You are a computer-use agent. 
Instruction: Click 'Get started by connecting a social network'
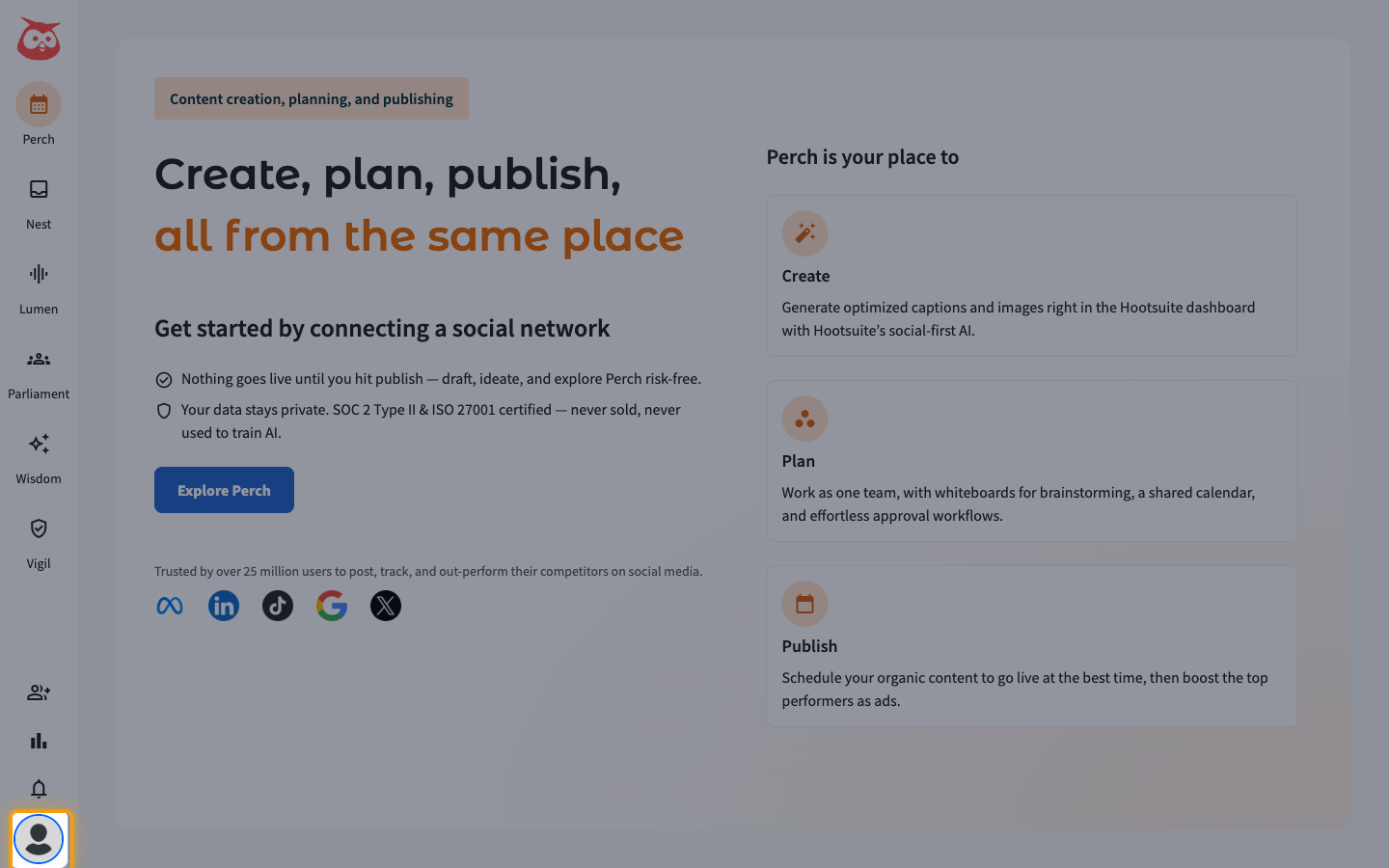tap(382, 328)
